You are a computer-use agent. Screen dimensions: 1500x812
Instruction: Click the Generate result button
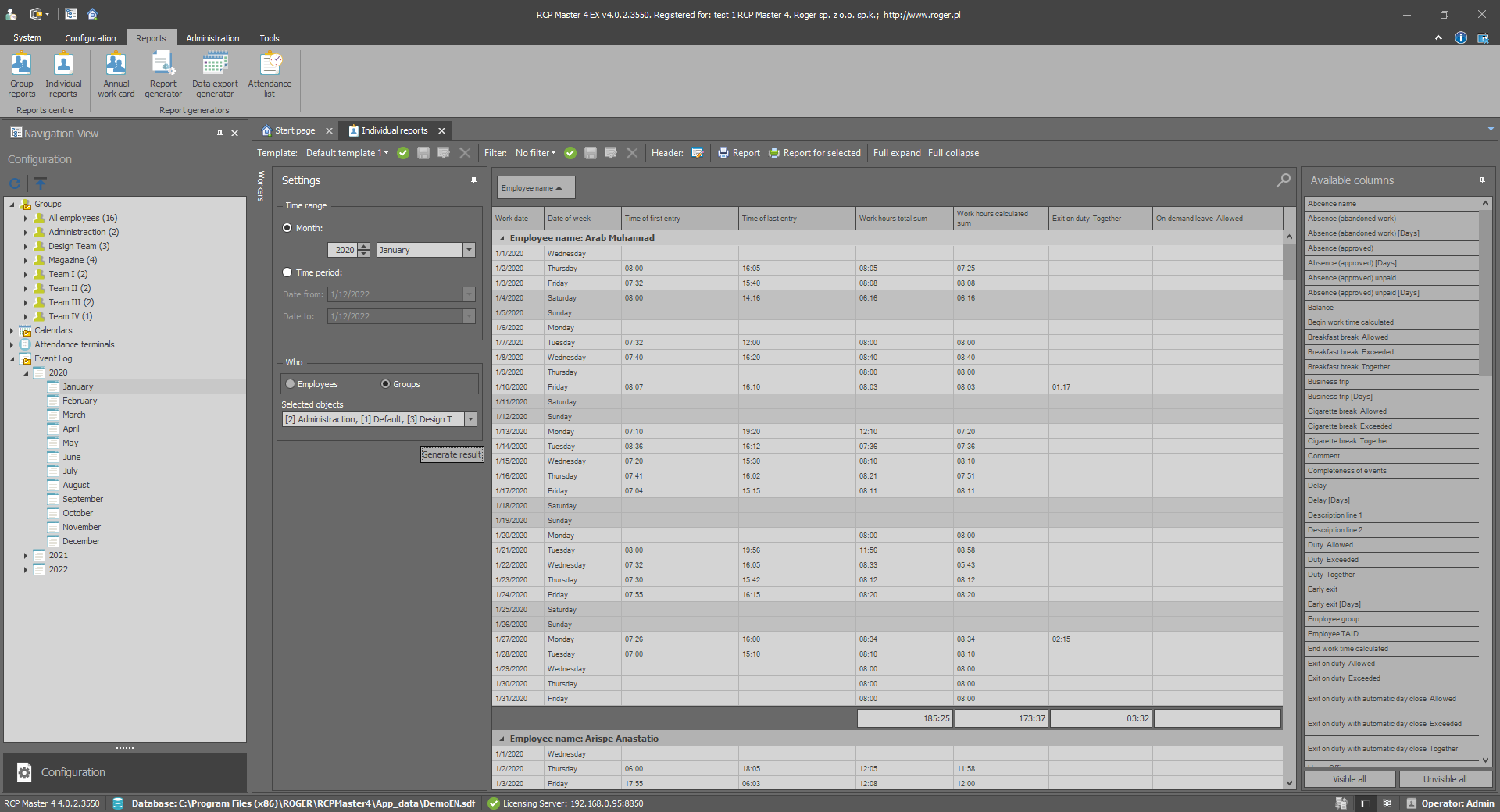[452, 454]
